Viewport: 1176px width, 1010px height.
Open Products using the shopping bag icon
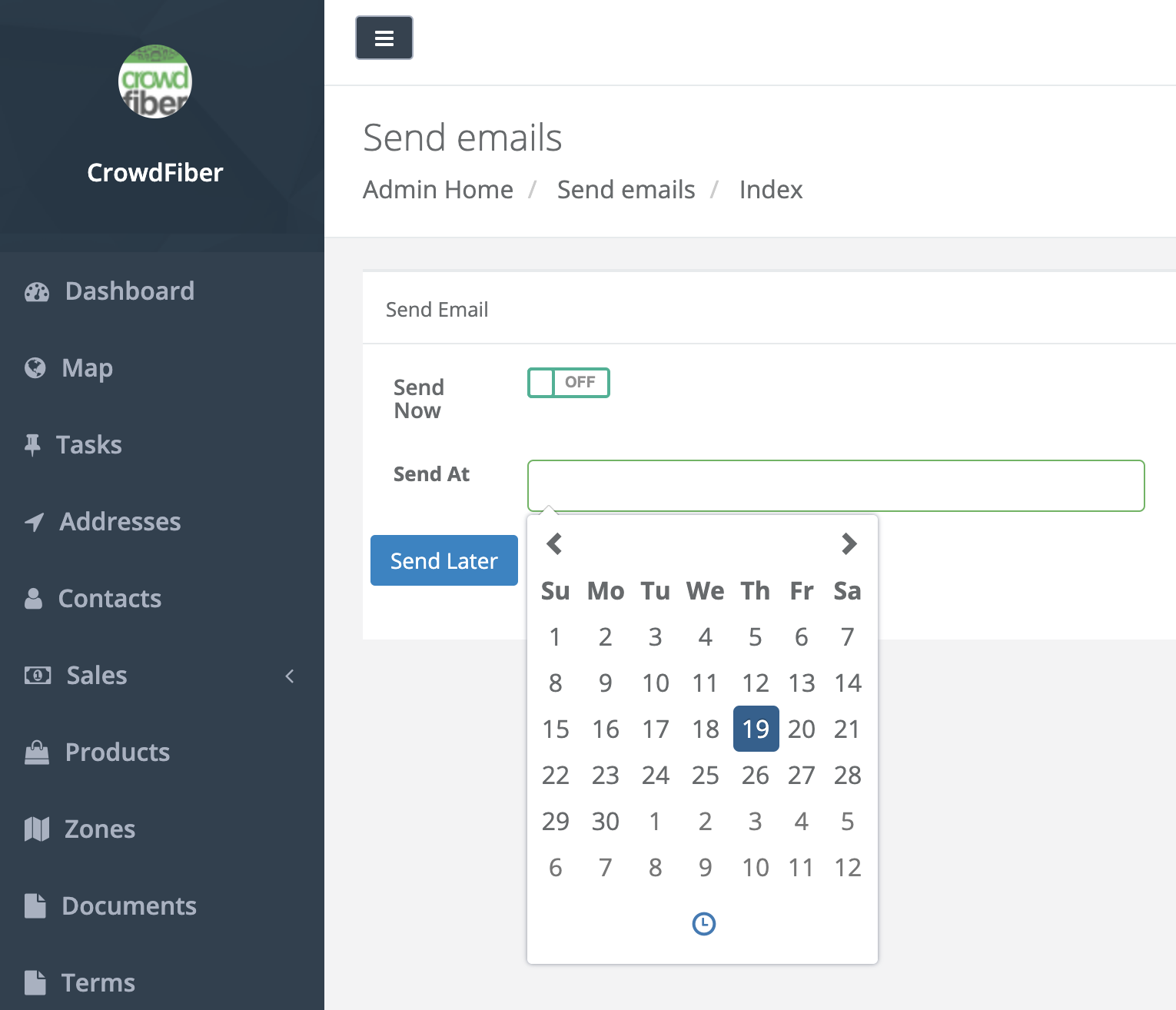(37, 753)
